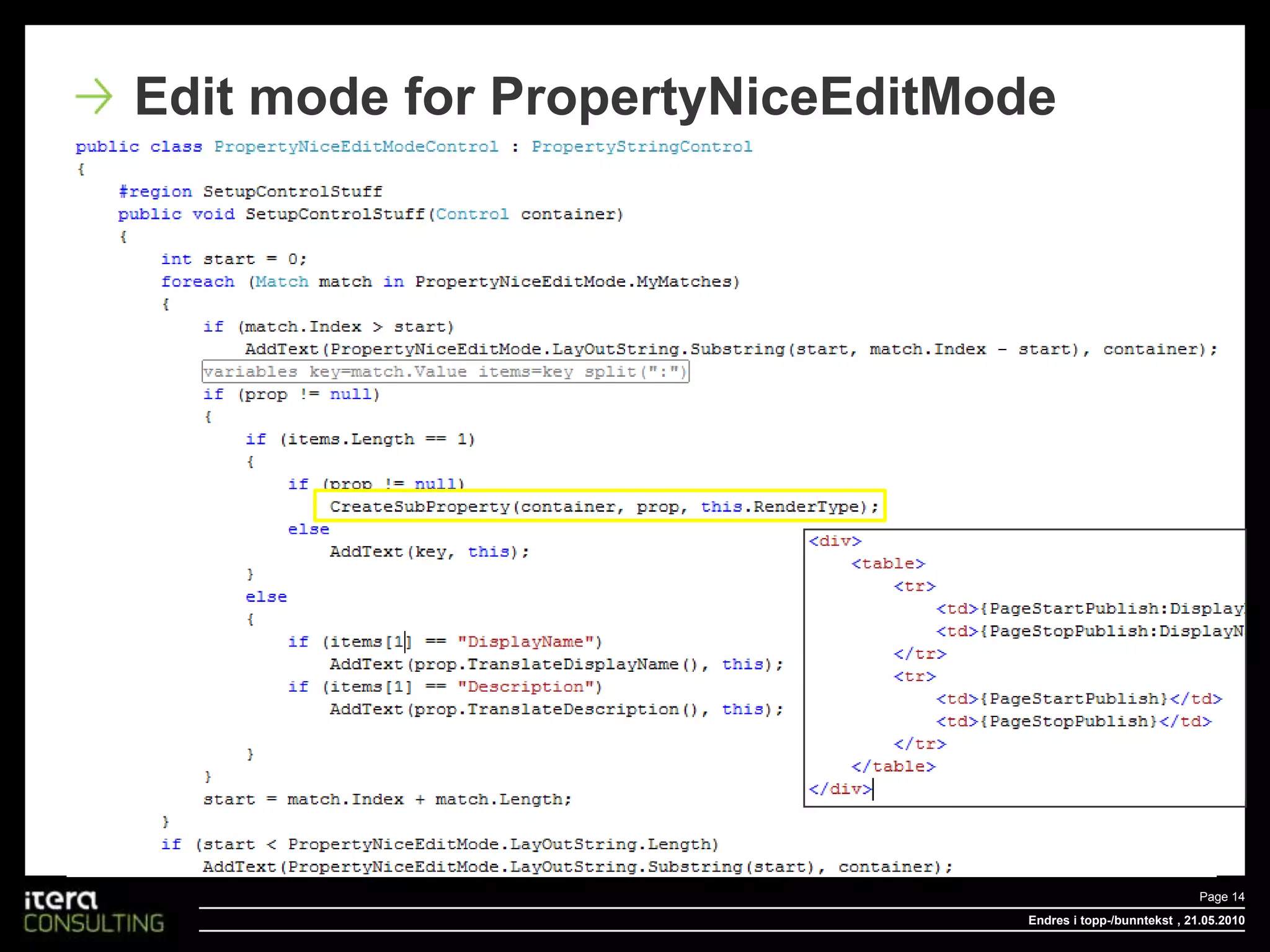Click the <td>{PageStartPublish}</td> line
Image resolution: width=1270 pixels, height=952 pixels.
pyautogui.click(x=1079, y=699)
